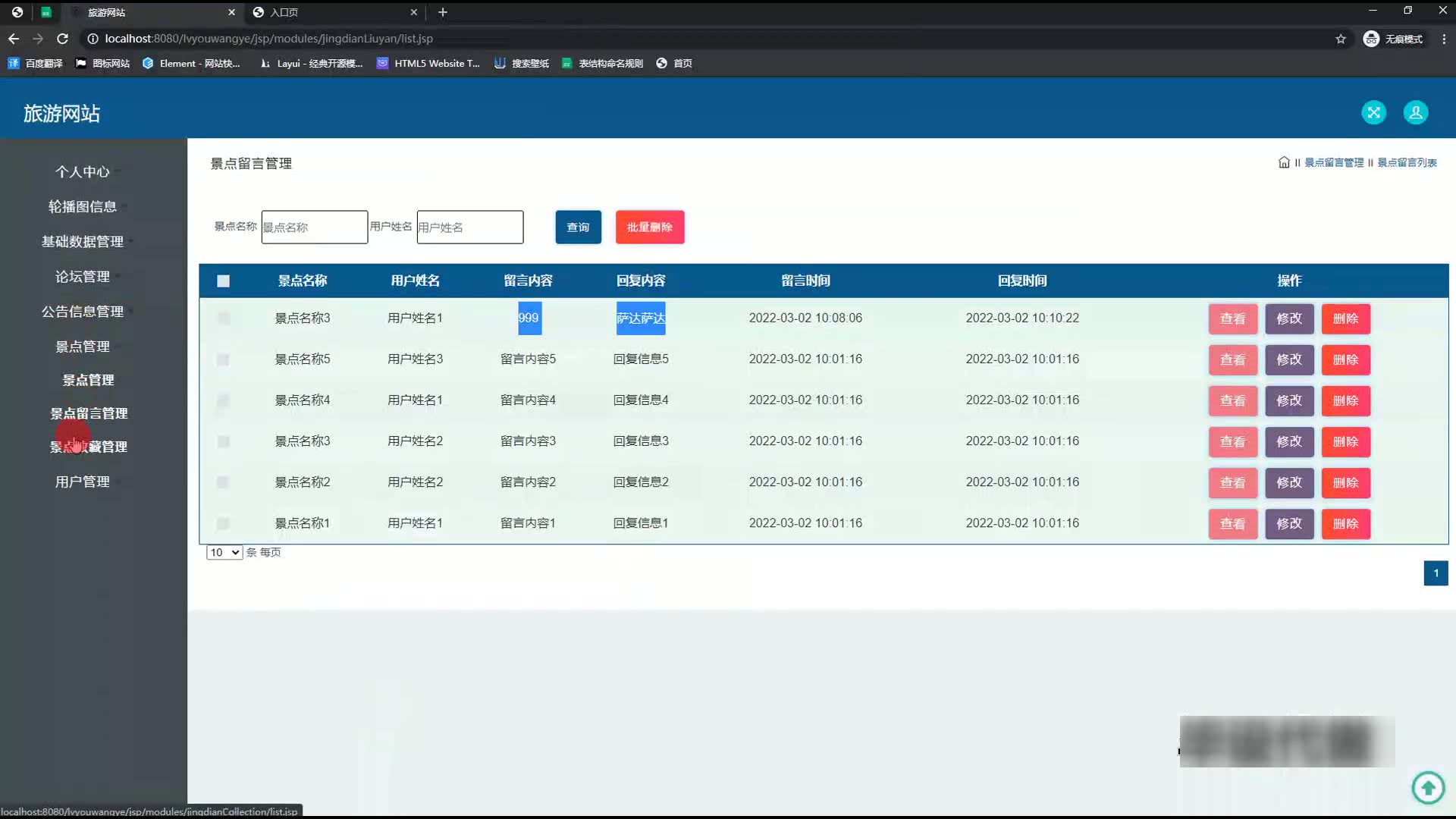Toggle the select-all checkbox in table header
This screenshot has height=819, width=1456.
pyautogui.click(x=223, y=281)
